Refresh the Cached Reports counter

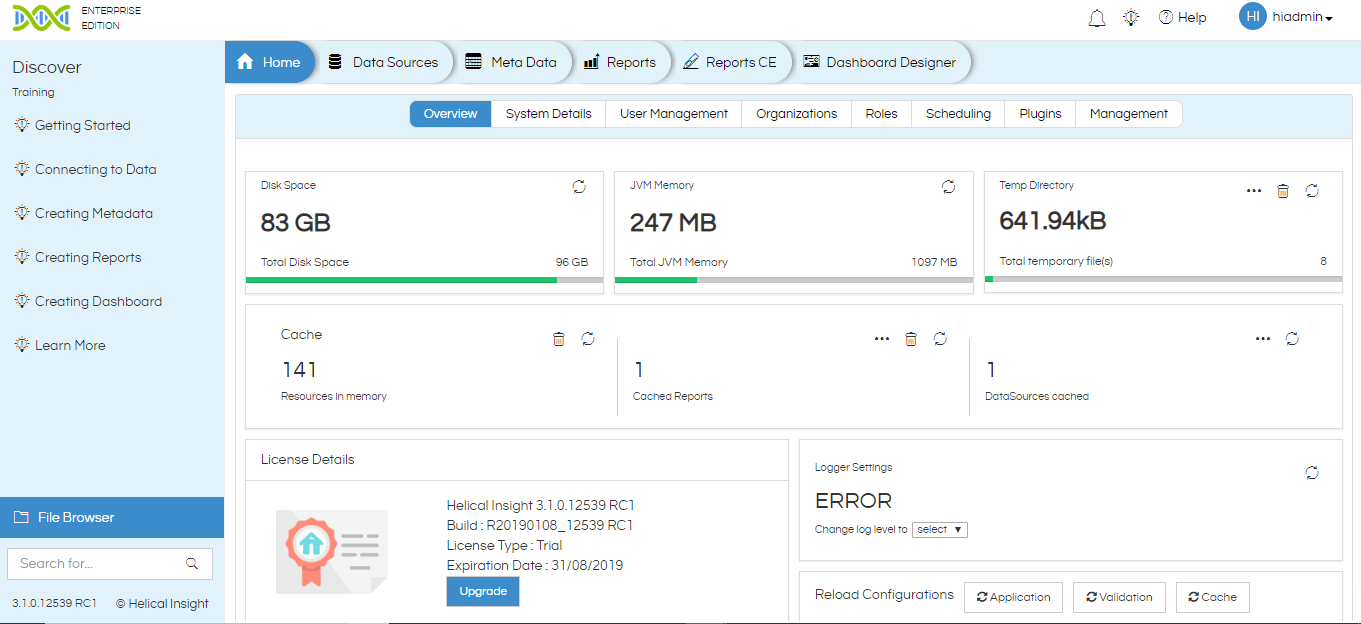[940, 339]
